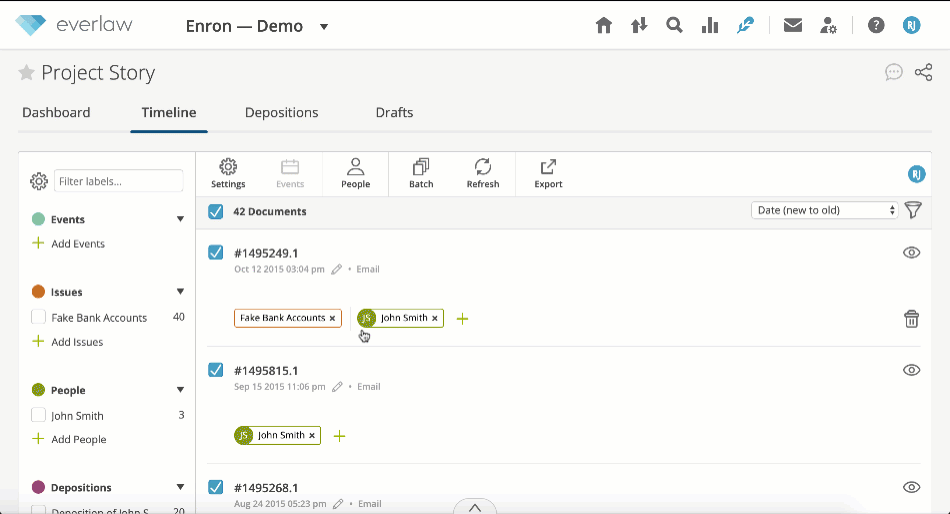Refresh the timeline
Viewport: 950px width, 514px height.
click(483, 174)
